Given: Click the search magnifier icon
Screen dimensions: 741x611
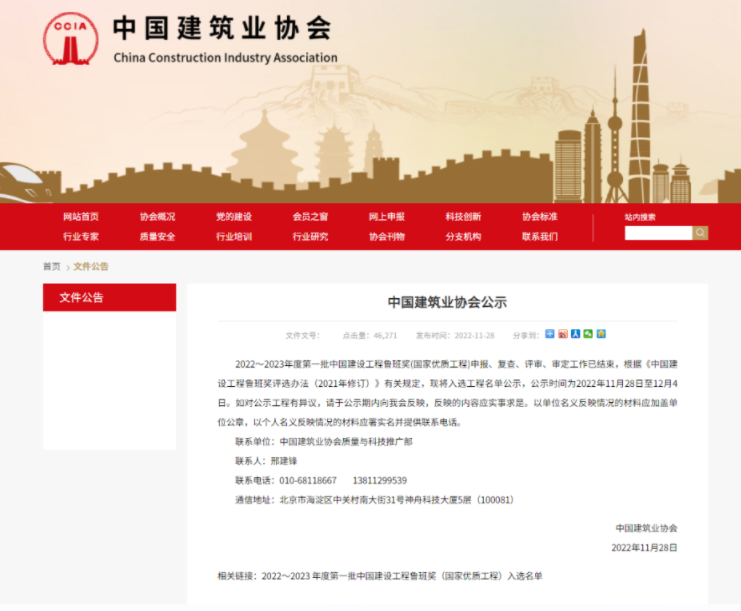Looking at the screenshot, I should point(700,233).
